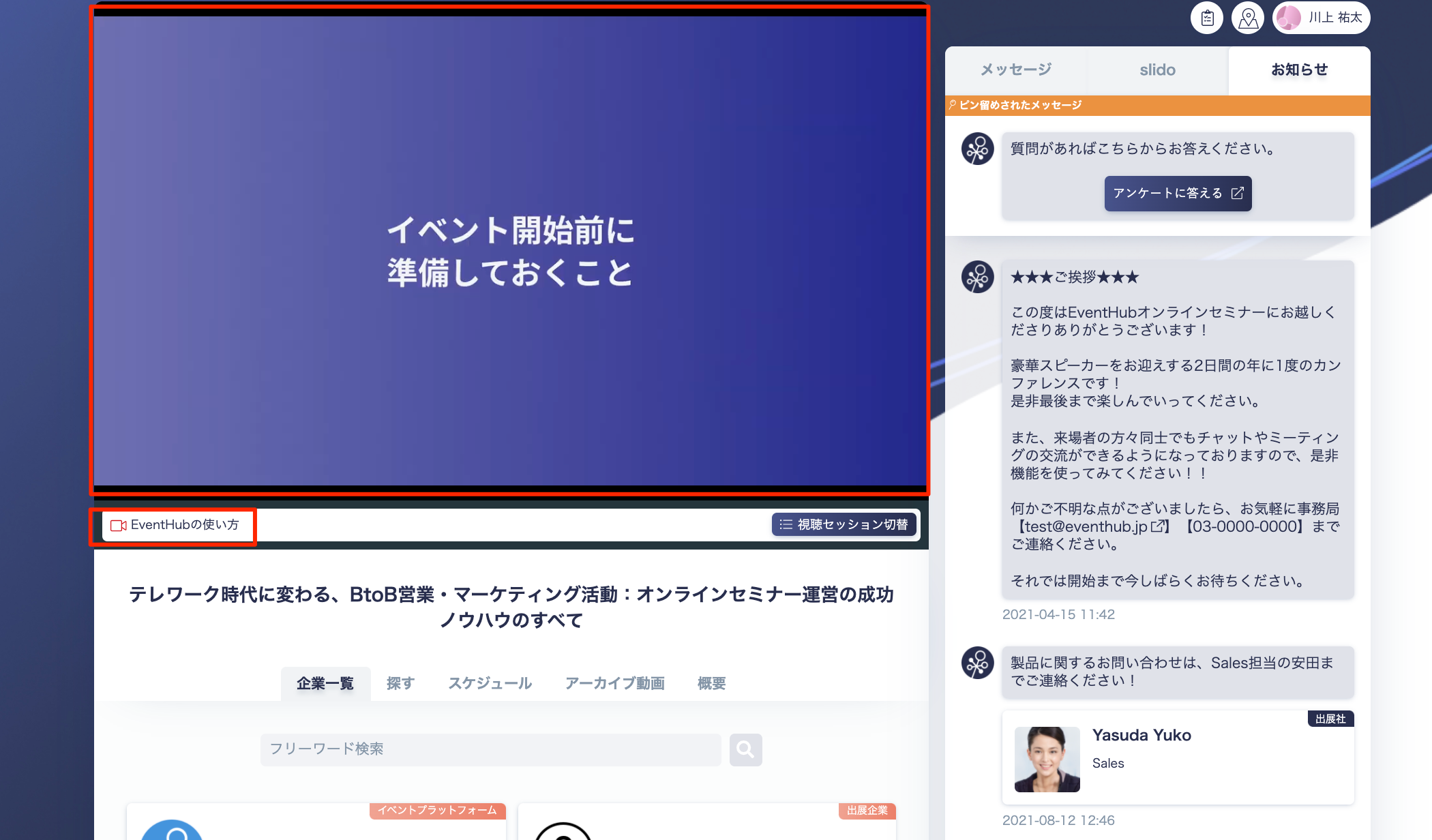
Task: Click the EventHub avatar beside the pinned message
Action: tap(978, 149)
